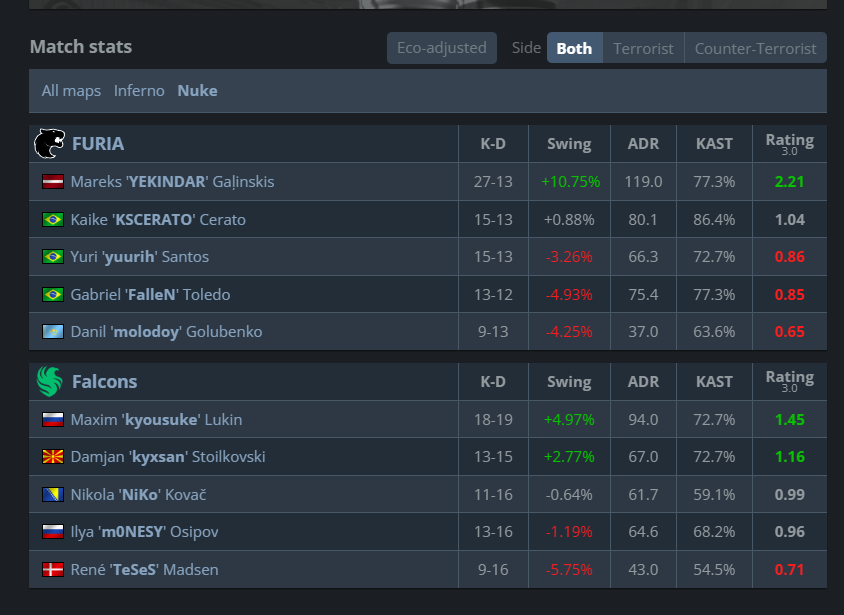The image size is (844, 615).
Task: Click the Rating 3.0 header in Falcons table
Action: (x=790, y=381)
